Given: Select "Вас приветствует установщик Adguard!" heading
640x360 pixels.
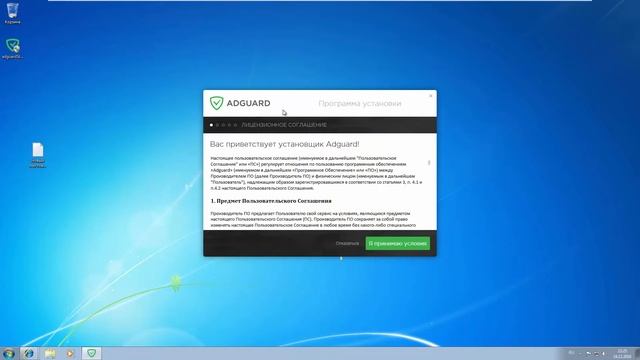Looking at the screenshot, I should click(284, 144).
